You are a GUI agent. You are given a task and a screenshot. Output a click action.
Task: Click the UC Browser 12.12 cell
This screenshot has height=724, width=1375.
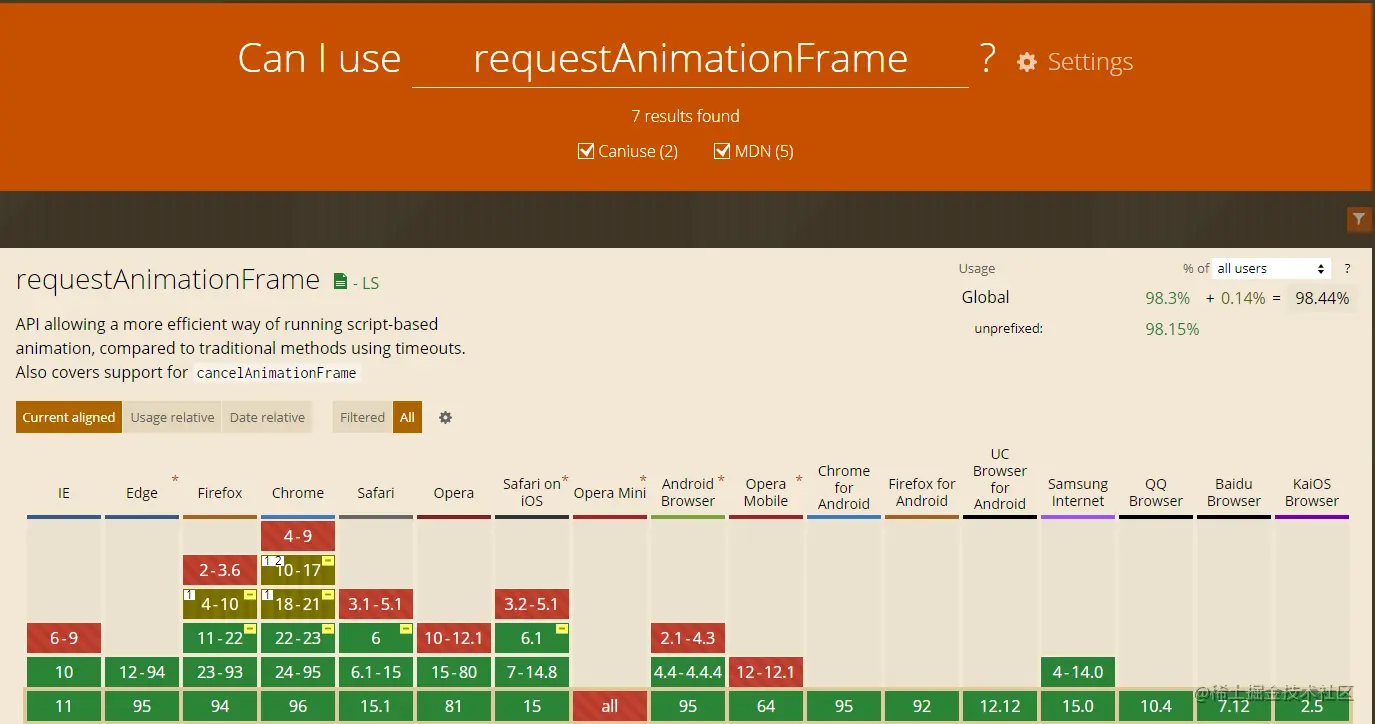coord(1000,706)
